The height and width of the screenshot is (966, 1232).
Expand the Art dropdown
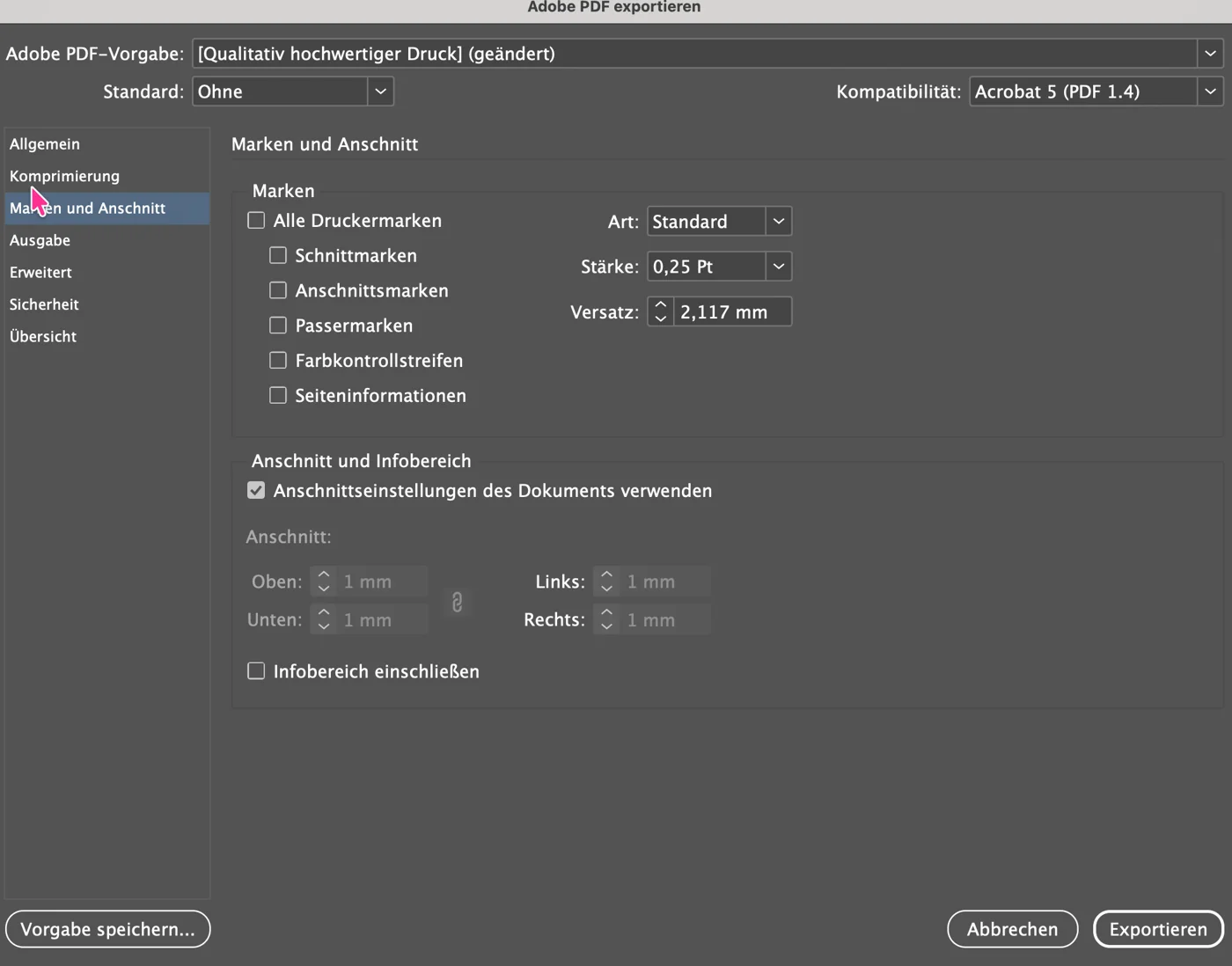[720, 222]
